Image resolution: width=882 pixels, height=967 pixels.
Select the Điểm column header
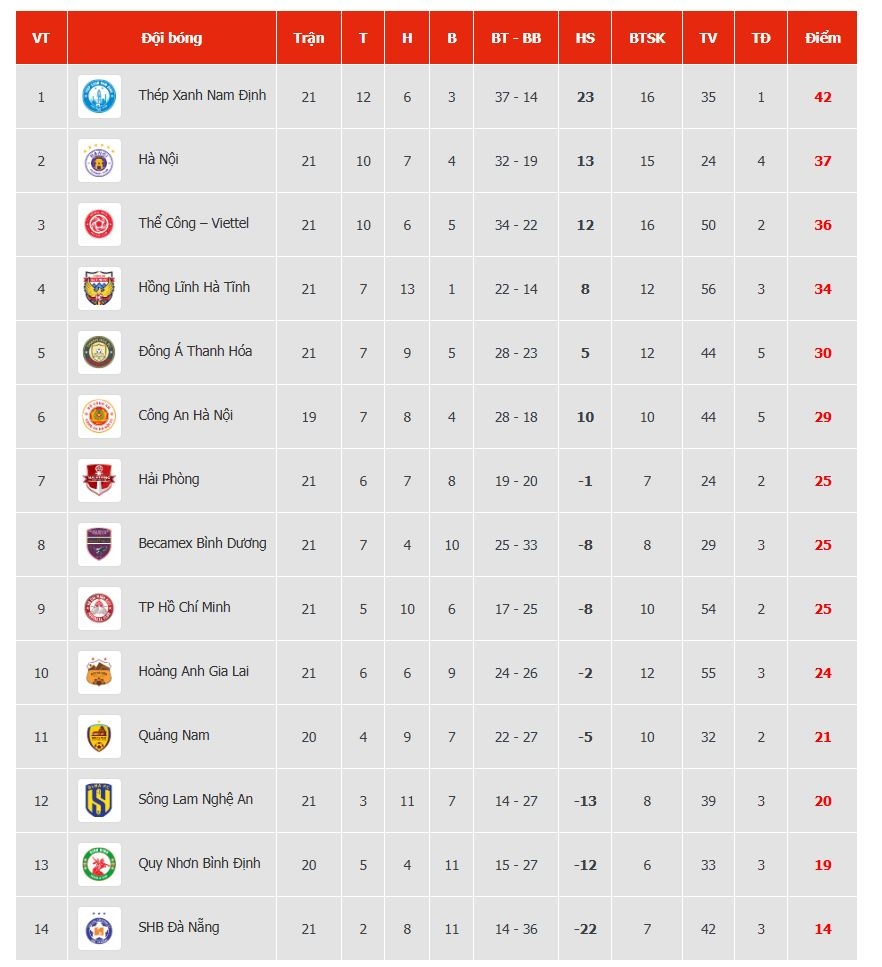(x=822, y=38)
